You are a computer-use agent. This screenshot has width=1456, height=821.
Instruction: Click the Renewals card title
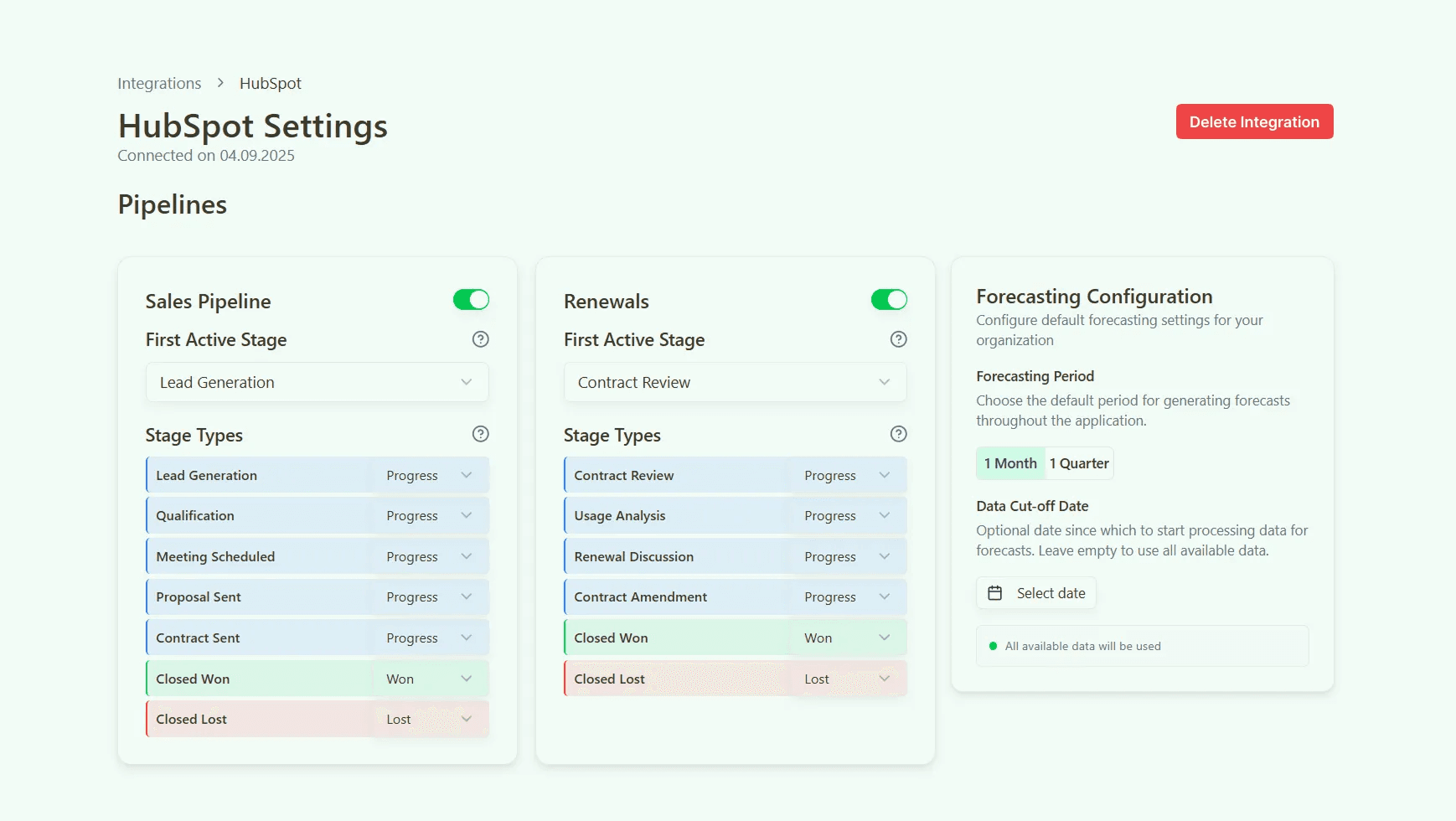click(x=607, y=302)
